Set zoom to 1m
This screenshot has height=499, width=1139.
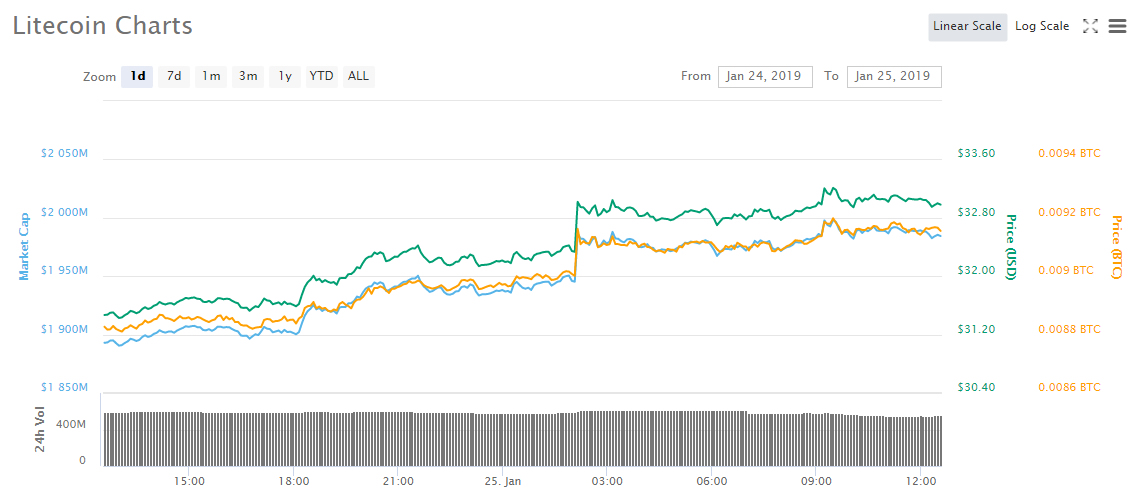[211, 76]
